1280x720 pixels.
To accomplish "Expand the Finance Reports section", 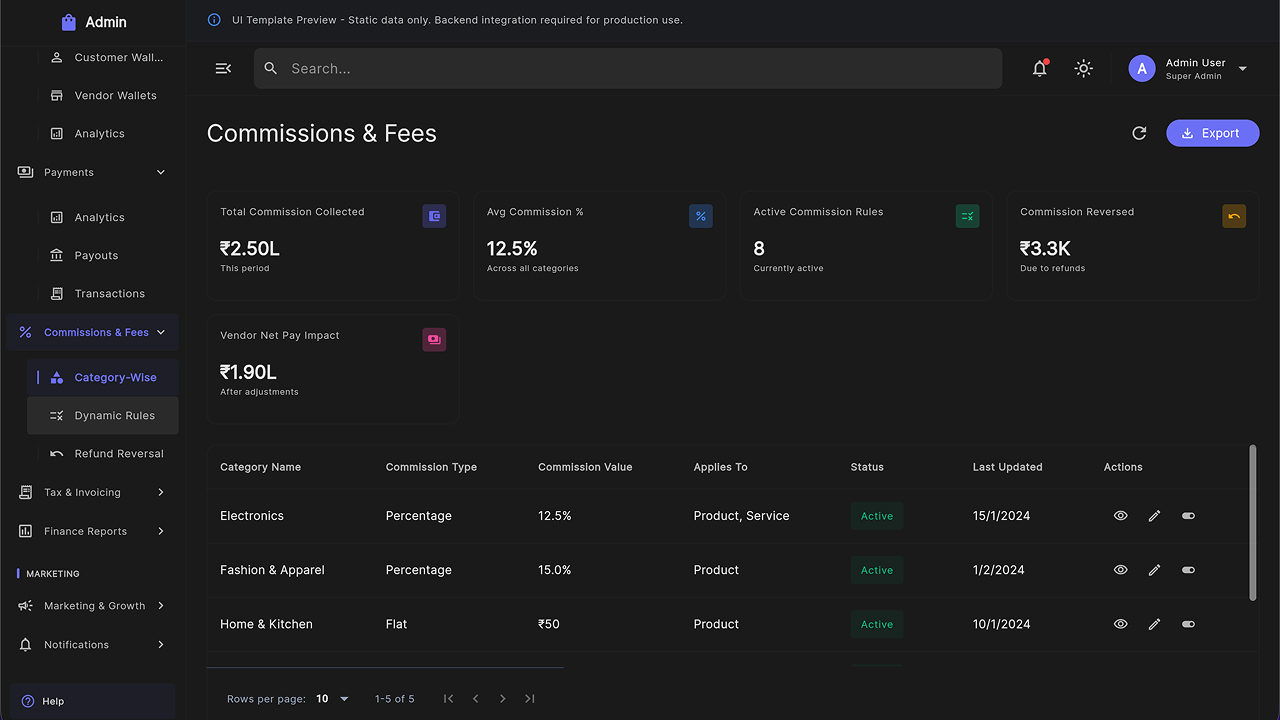I will (x=92, y=531).
